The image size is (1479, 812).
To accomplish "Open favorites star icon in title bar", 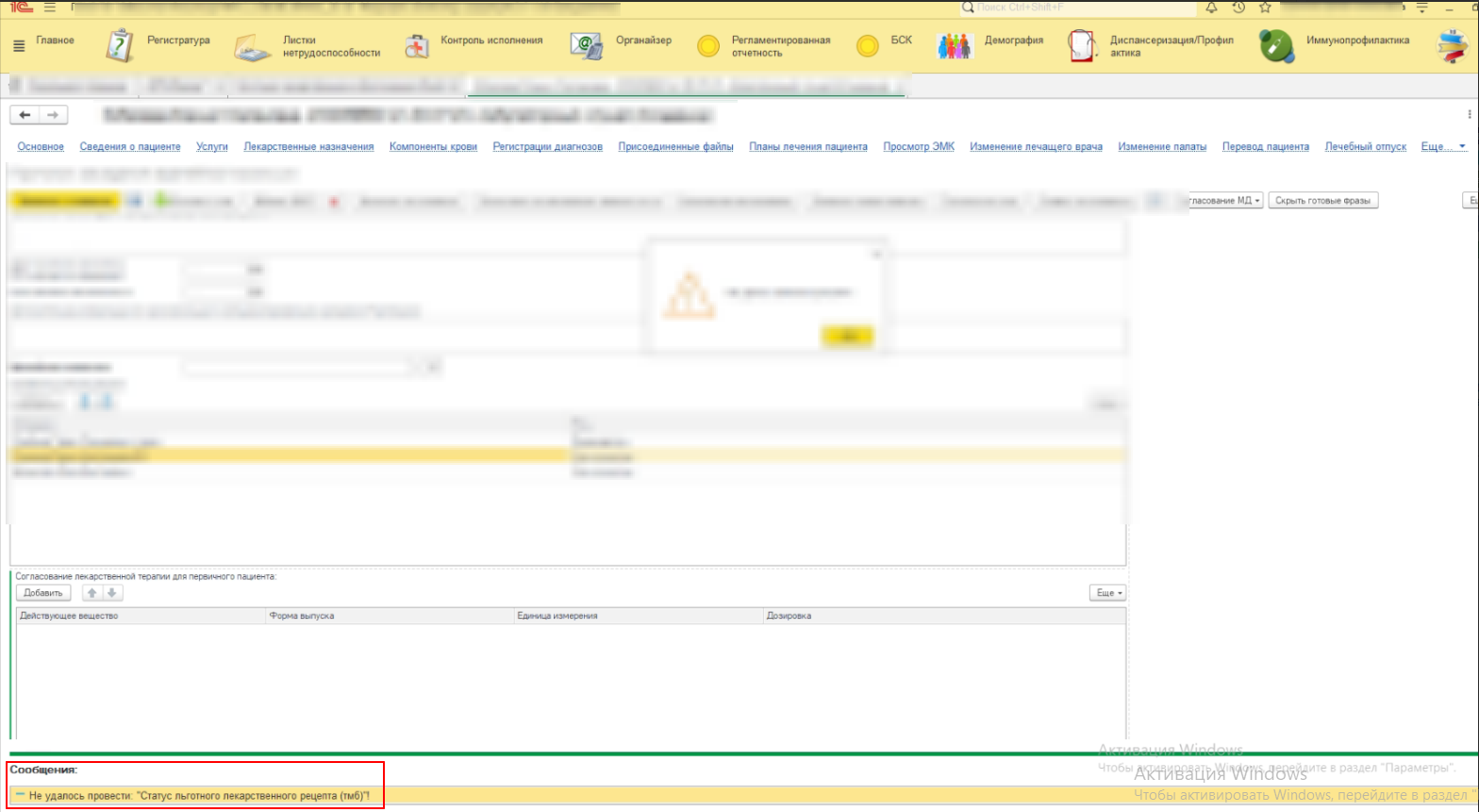I will tap(1266, 8).
